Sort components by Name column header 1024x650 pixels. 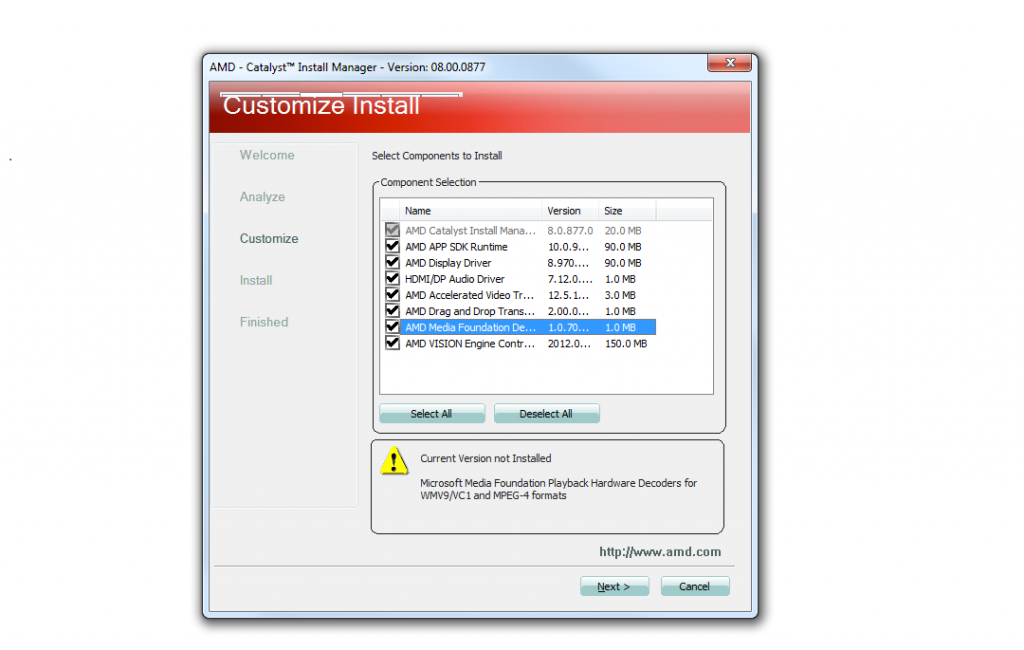pos(471,210)
